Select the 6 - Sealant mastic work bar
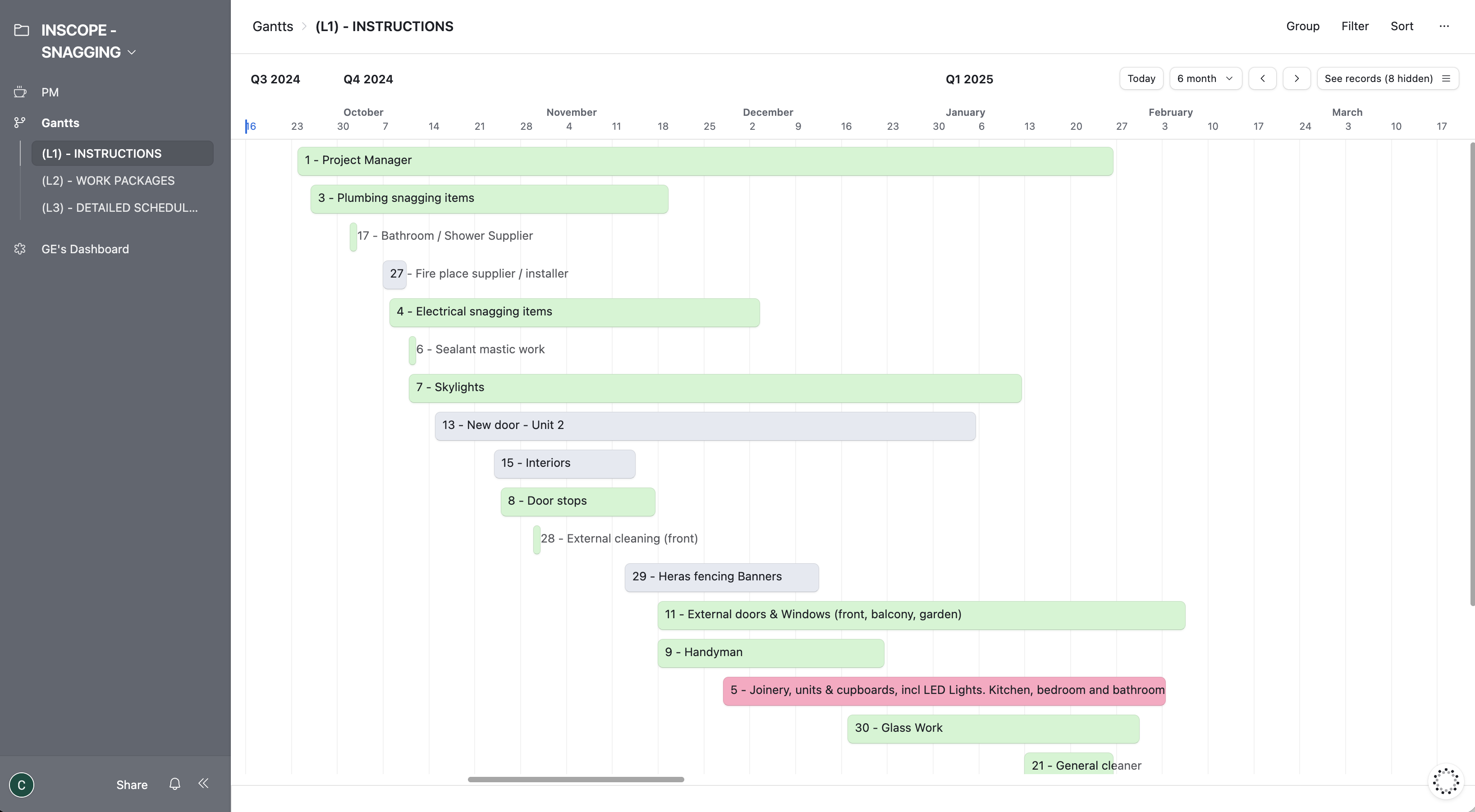 click(x=412, y=350)
